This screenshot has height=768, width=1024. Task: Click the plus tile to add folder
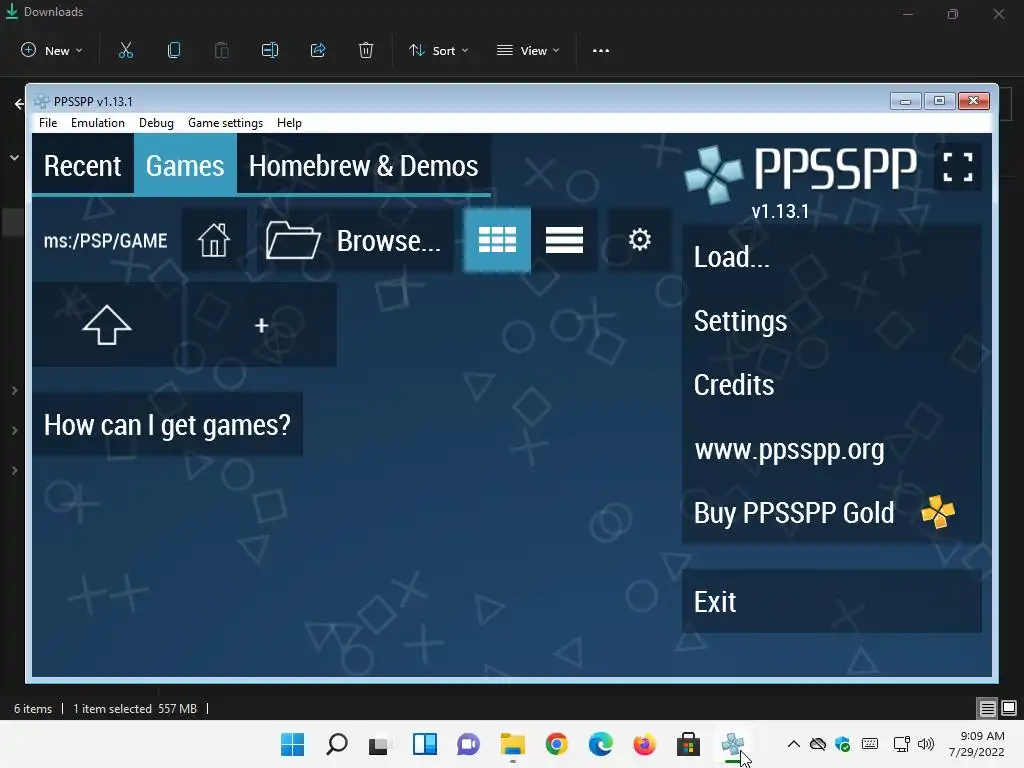[261, 325]
